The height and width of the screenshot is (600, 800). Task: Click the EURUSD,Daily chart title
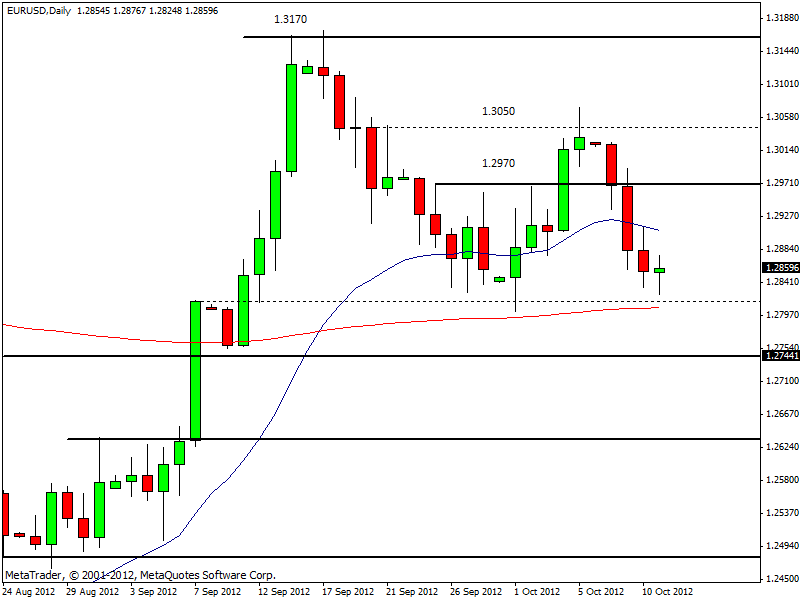coord(37,10)
